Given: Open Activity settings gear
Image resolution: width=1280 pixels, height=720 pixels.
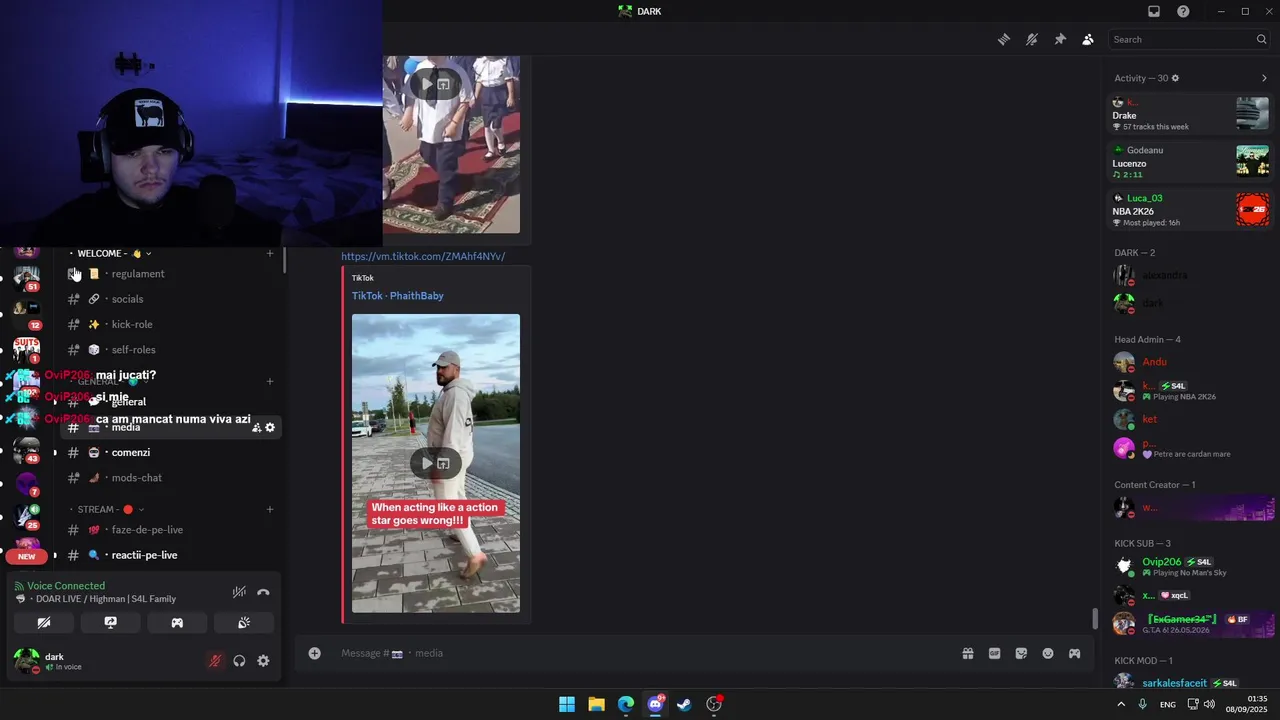Looking at the screenshot, I should 1175,78.
